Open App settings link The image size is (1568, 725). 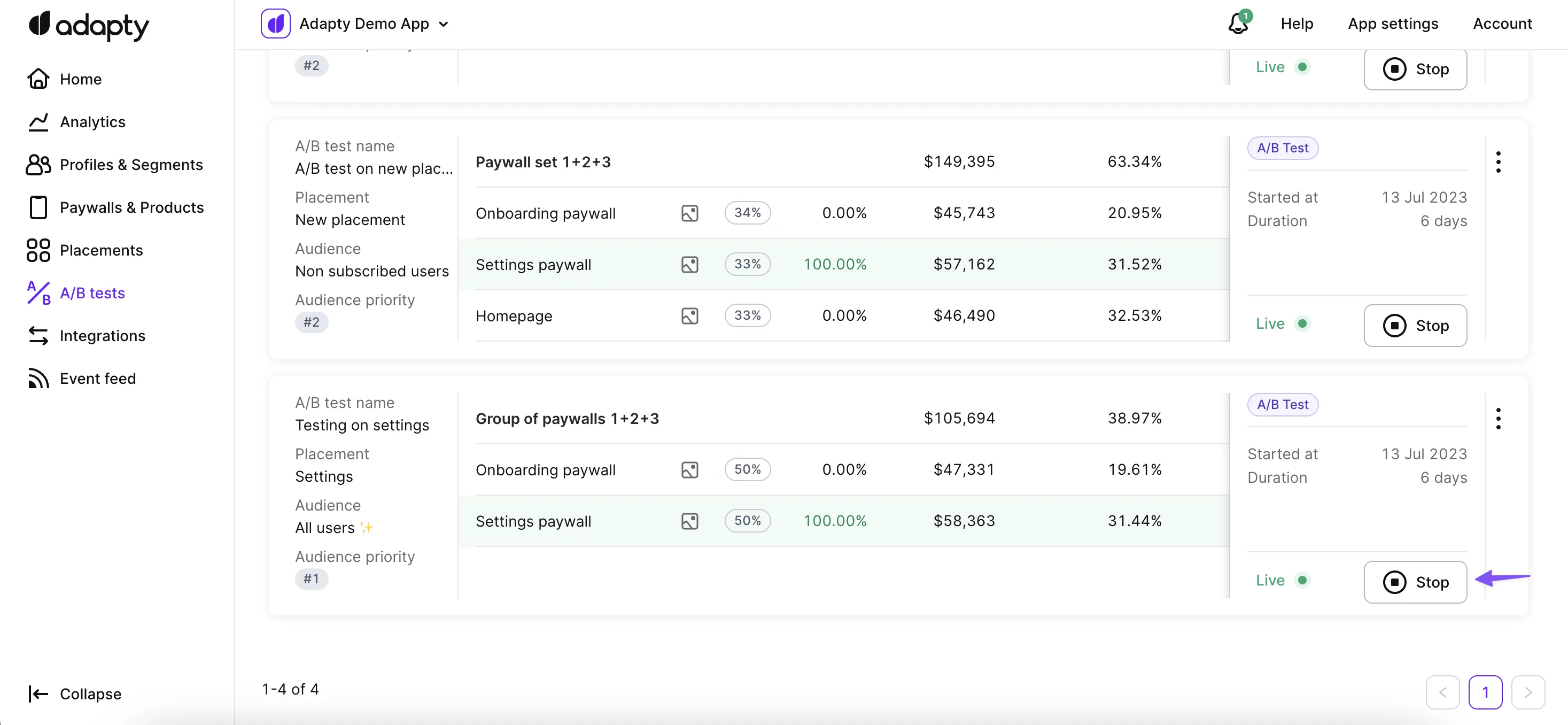(x=1393, y=24)
